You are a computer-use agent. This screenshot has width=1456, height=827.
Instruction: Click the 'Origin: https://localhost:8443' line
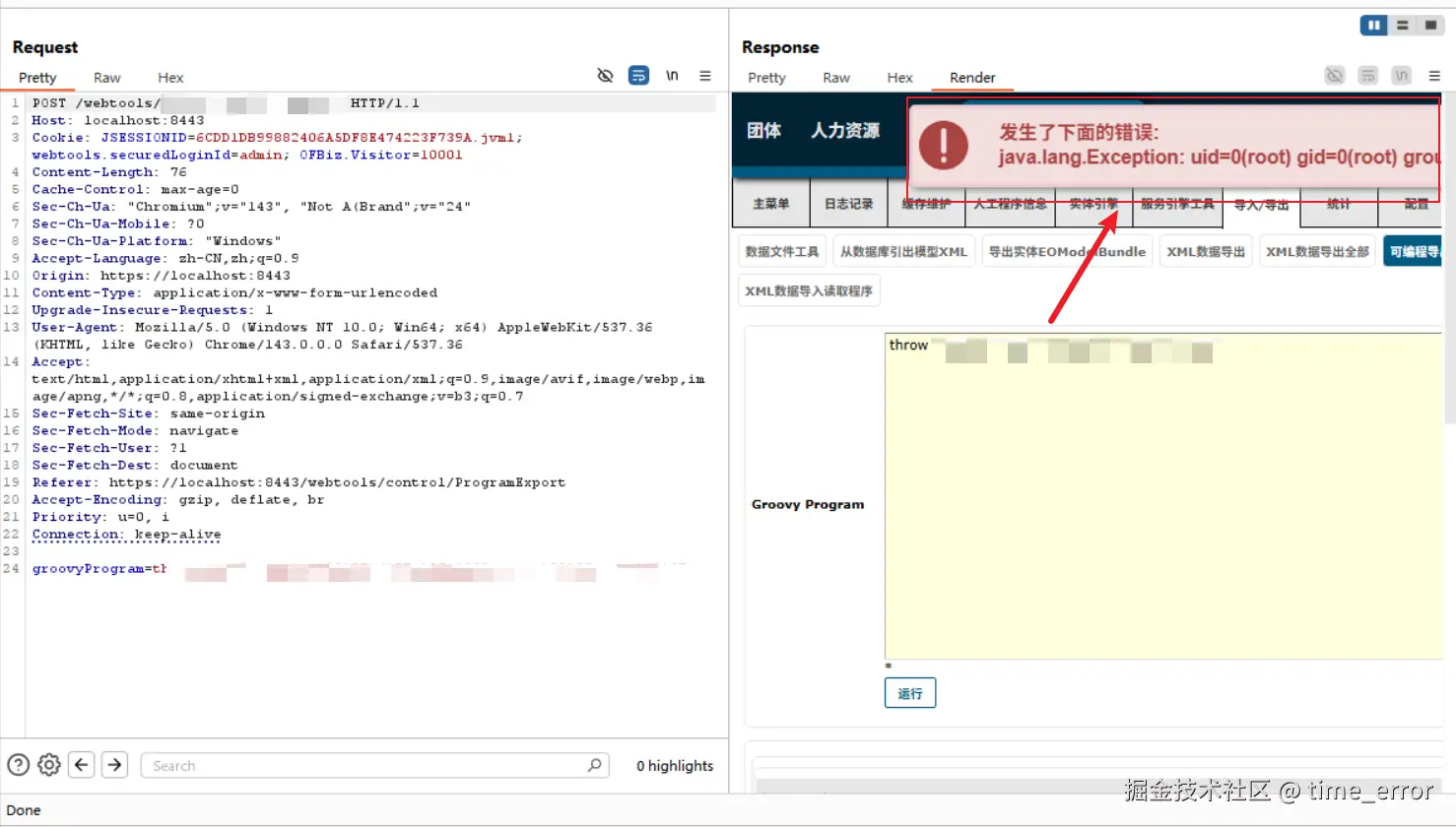point(162,275)
